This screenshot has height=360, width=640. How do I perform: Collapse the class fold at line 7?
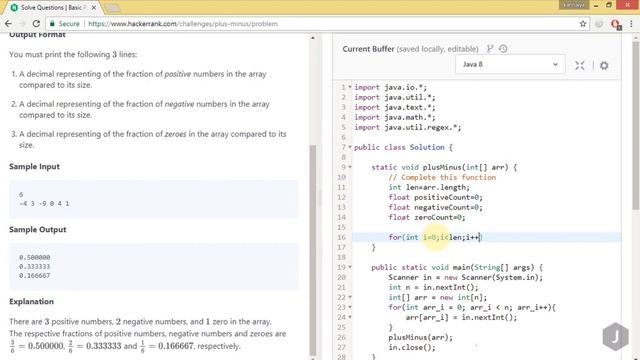350,147
